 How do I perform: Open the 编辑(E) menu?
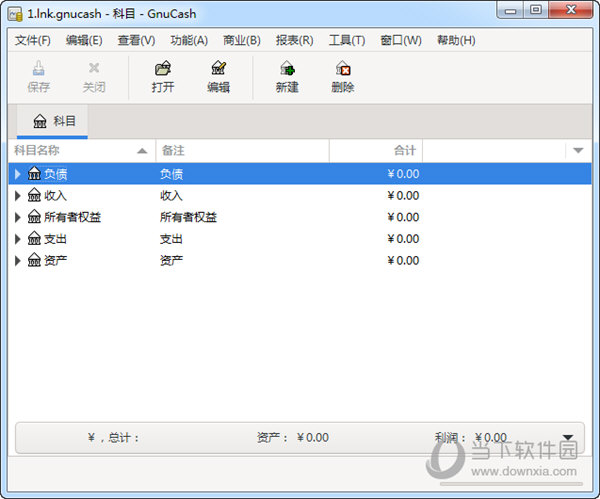(84, 40)
